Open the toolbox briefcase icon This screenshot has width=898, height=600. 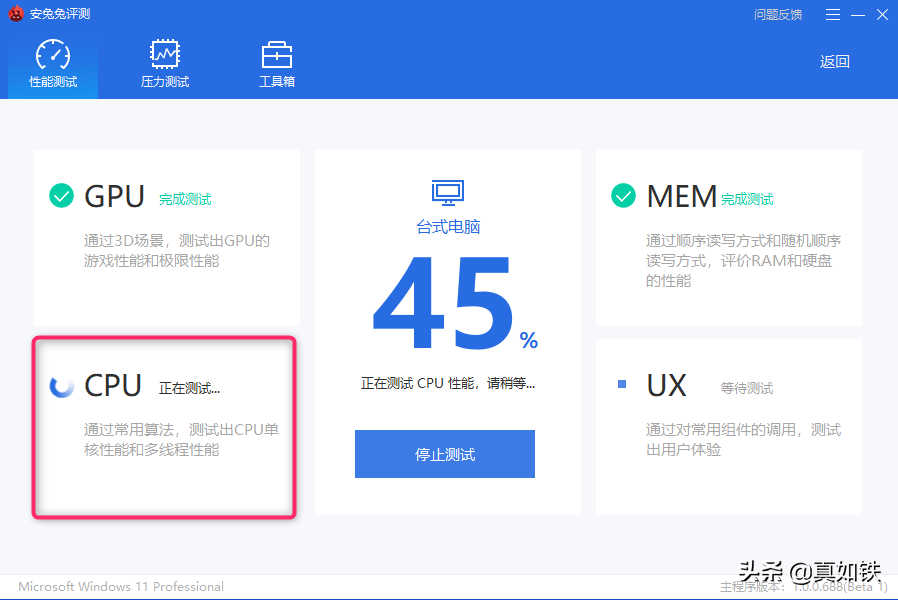(277, 55)
